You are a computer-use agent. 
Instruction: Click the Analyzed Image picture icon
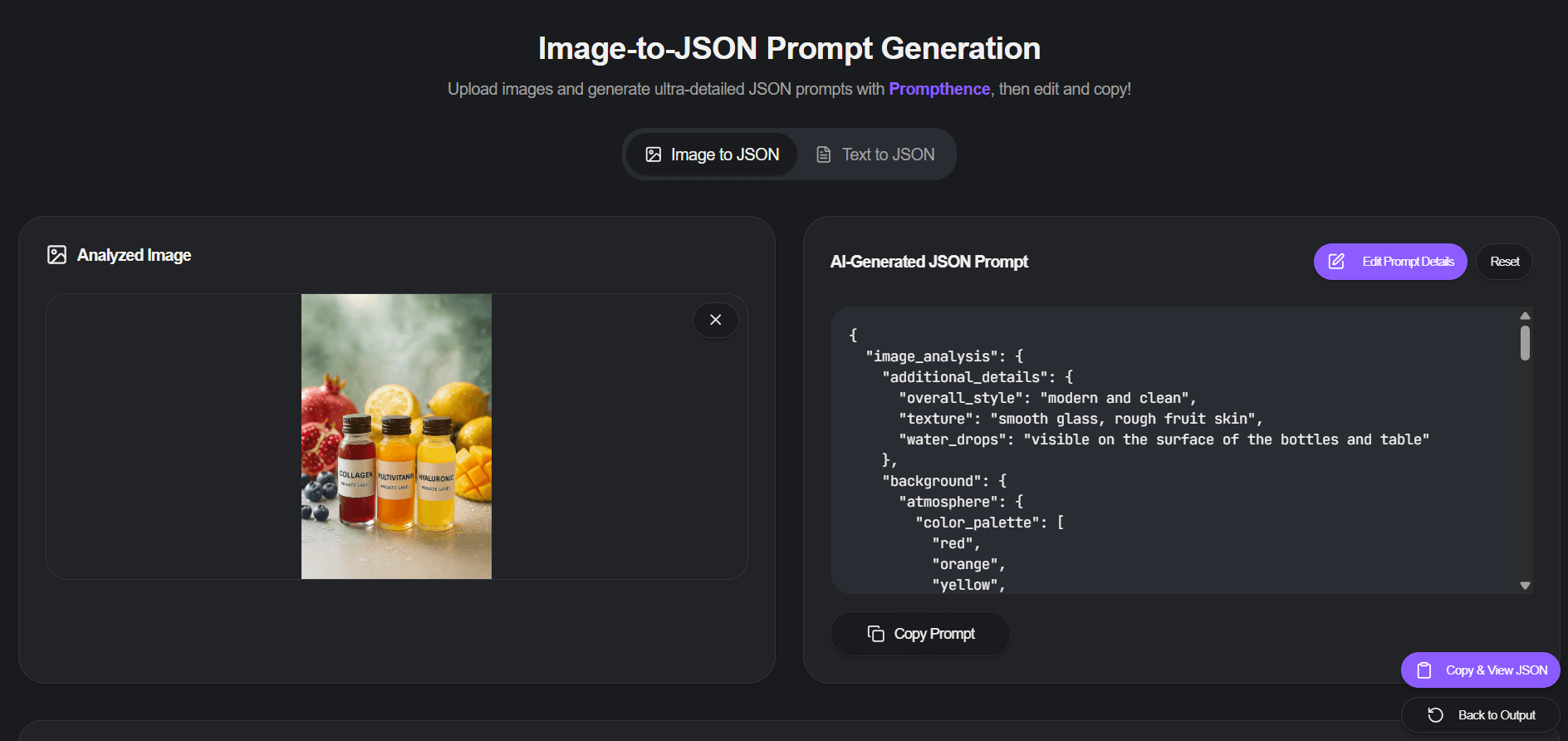[x=56, y=255]
